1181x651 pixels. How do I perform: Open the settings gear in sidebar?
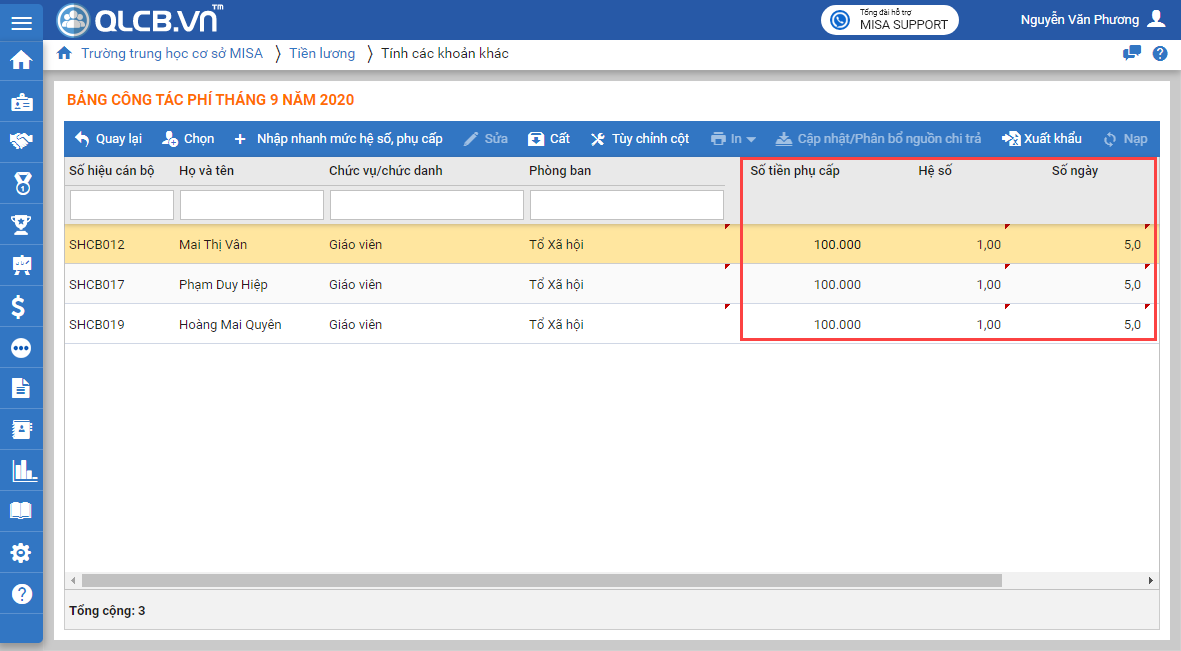click(21, 553)
